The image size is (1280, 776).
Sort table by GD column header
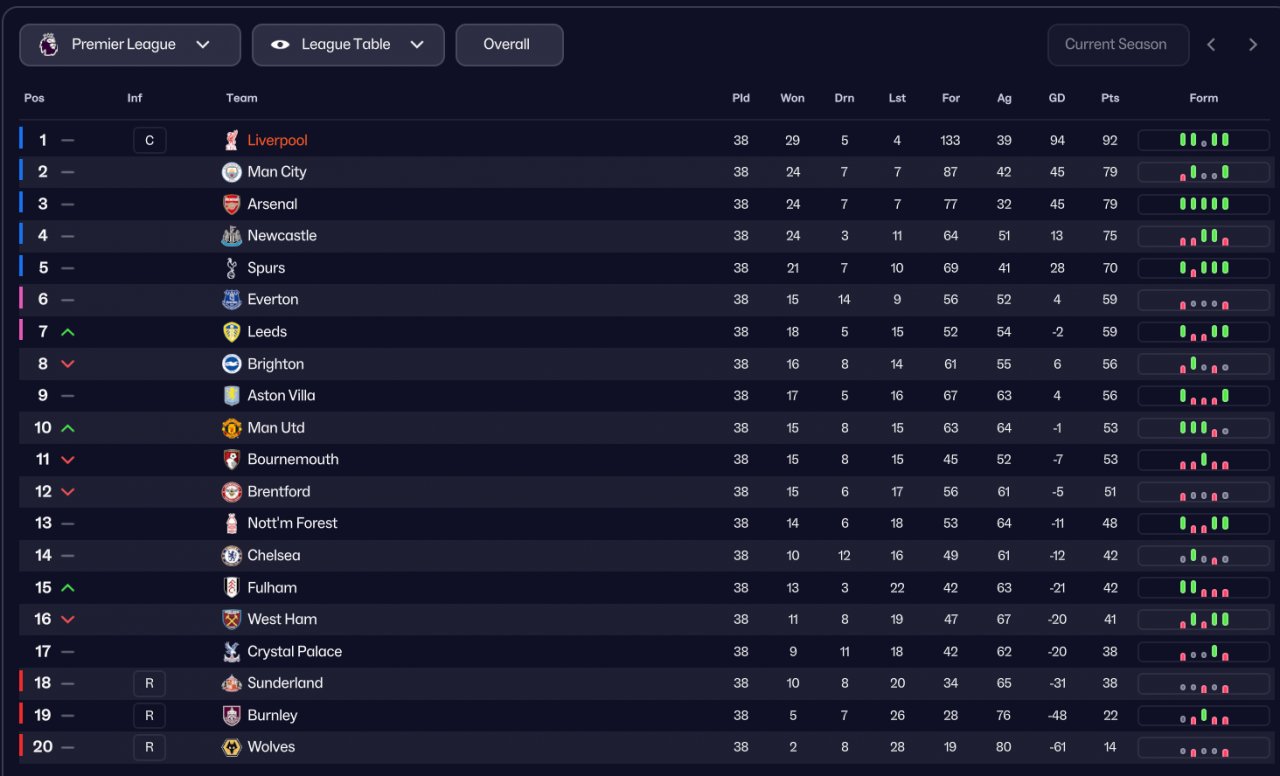(1057, 98)
